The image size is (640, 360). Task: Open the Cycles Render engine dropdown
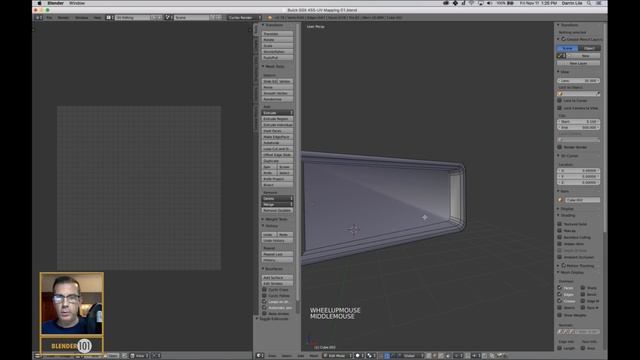click(244, 18)
